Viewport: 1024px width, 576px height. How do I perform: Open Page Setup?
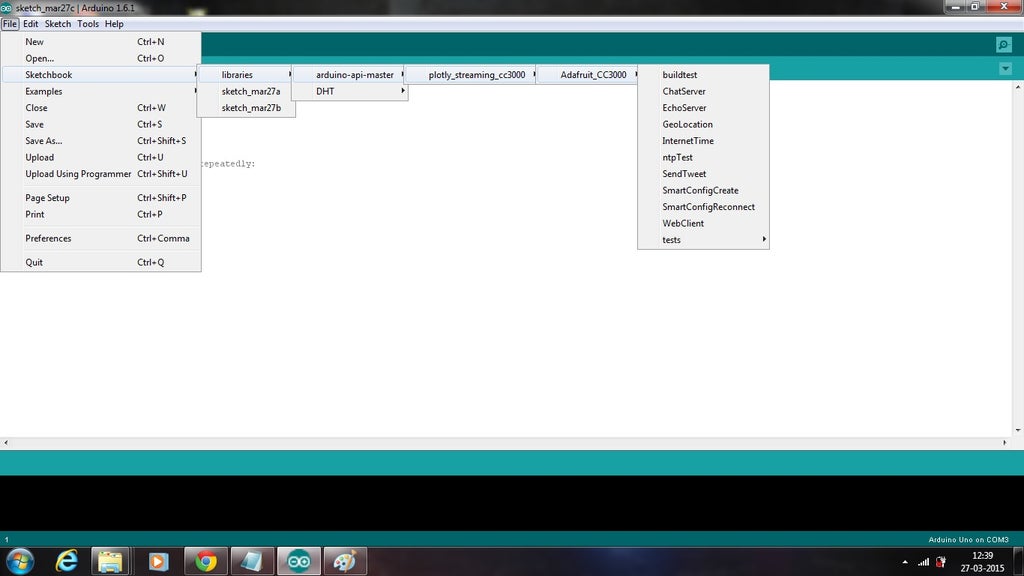pyautogui.click(x=101, y=198)
